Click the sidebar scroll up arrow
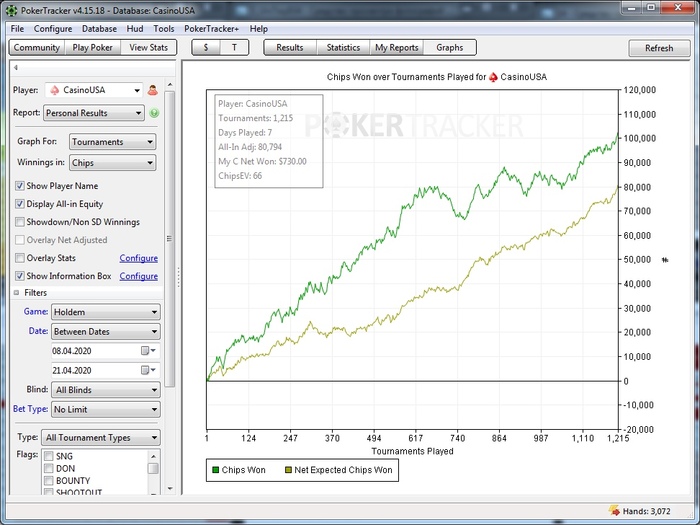700x525 pixels. coord(170,84)
